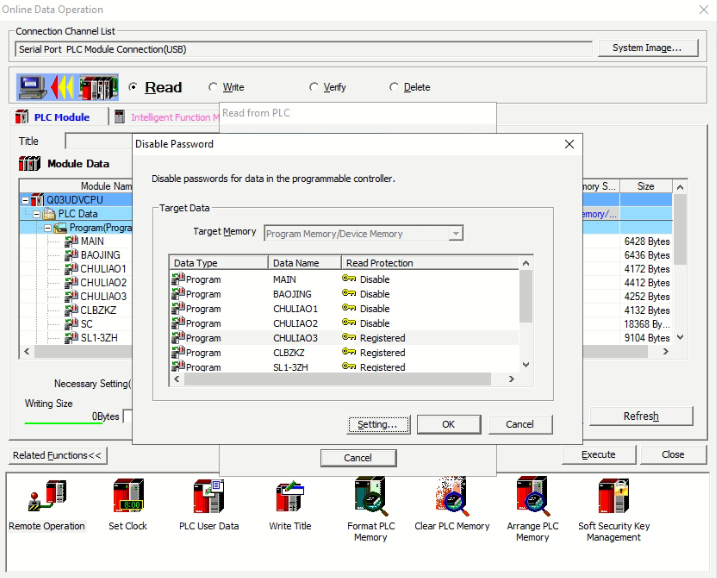Open the Remote Operation icon
Screen dimensions: 717x578
[x=46, y=498]
